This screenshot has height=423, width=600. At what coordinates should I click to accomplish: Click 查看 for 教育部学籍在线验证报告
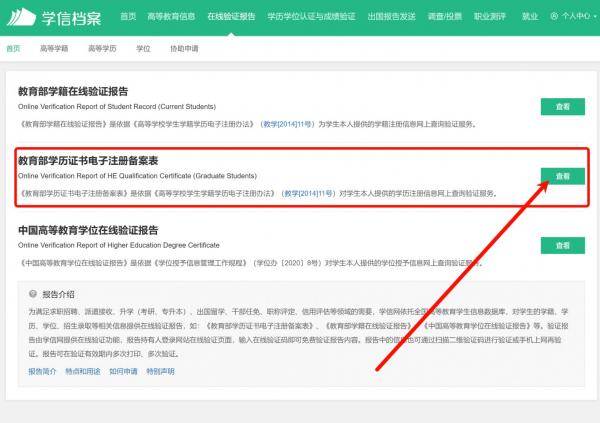[x=562, y=106]
